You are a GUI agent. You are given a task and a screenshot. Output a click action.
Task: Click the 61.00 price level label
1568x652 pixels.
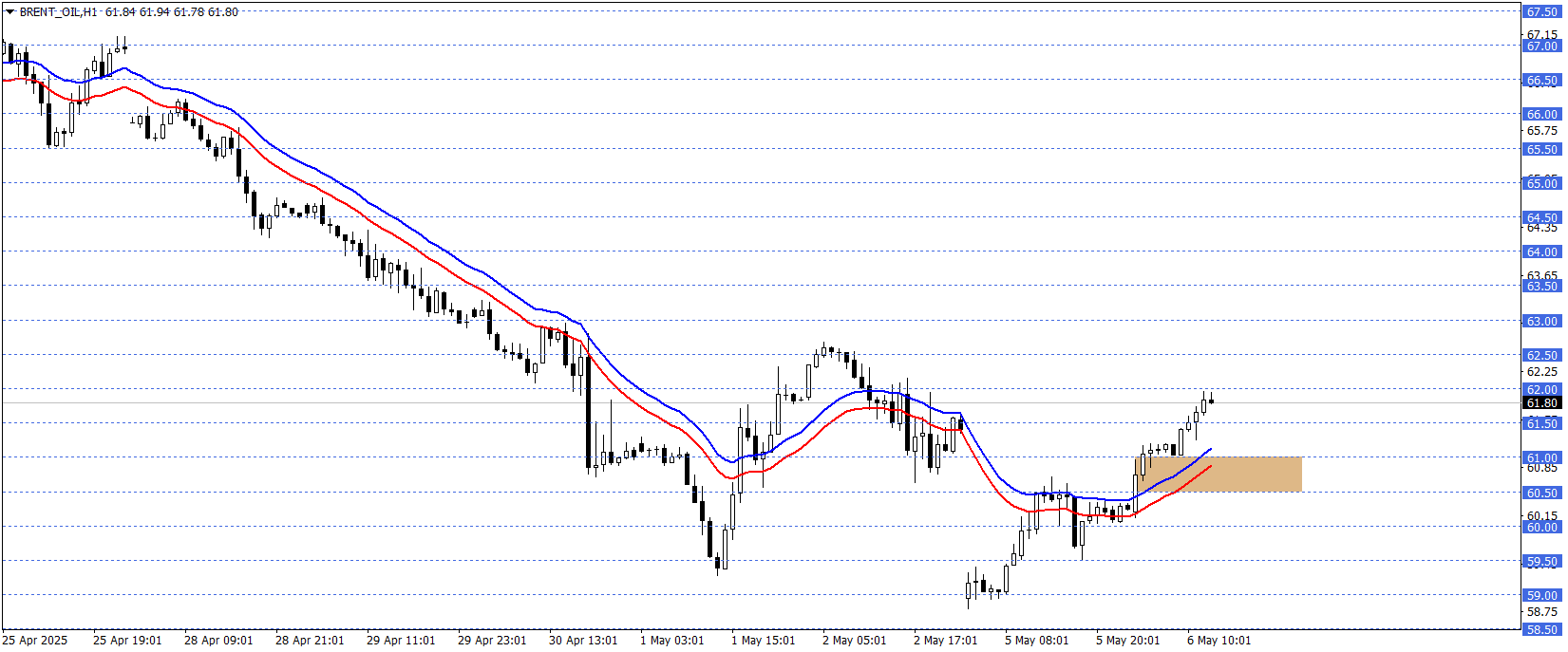tap(1542, 458)
